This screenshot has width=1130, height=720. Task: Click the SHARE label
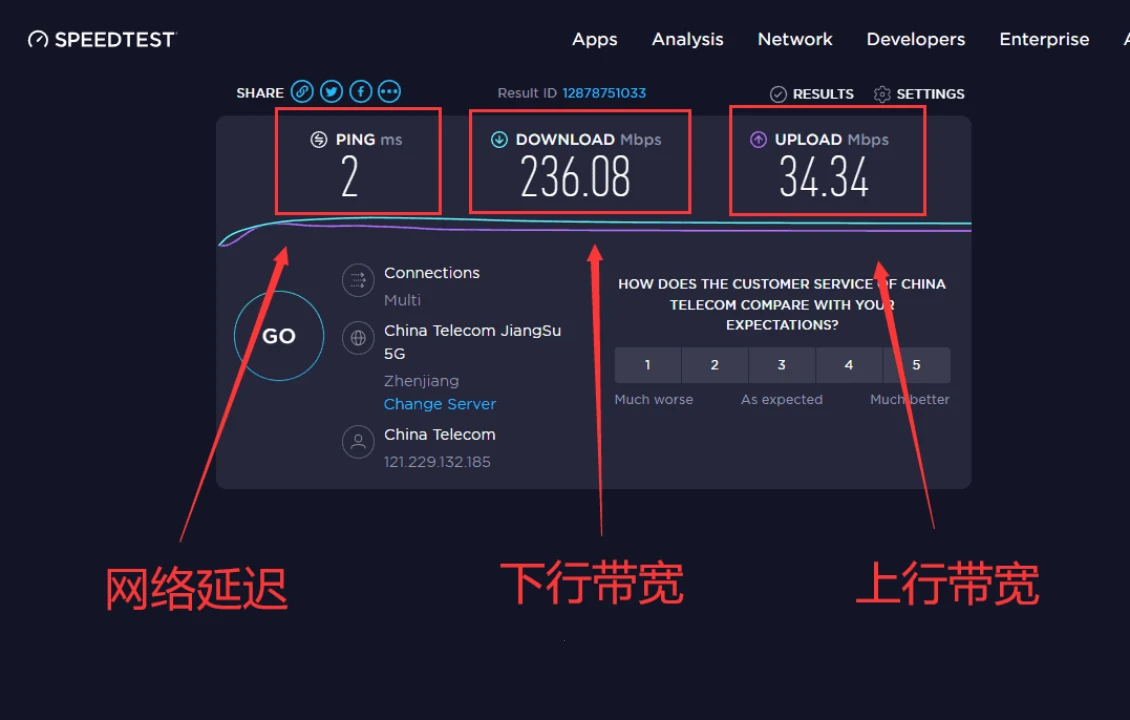pos(260,93)
